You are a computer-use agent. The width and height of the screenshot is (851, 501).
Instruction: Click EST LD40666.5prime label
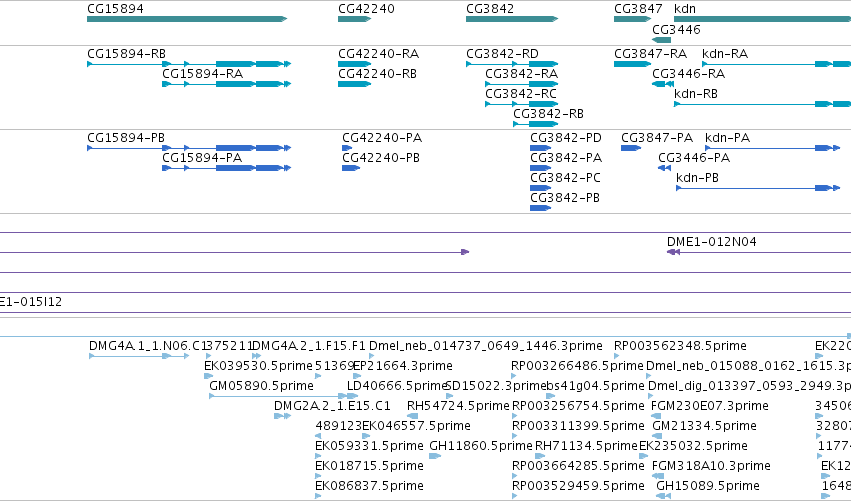point(397,386)
